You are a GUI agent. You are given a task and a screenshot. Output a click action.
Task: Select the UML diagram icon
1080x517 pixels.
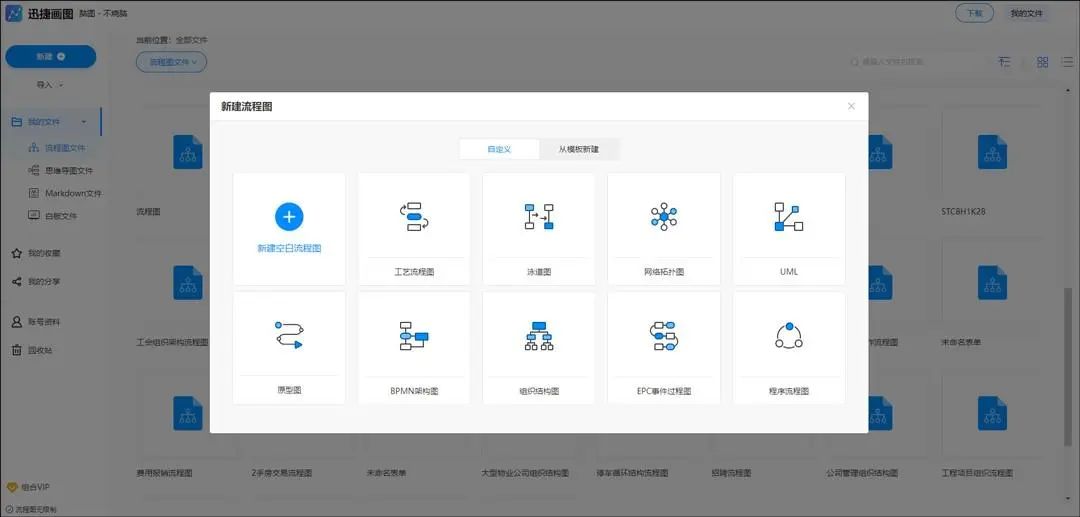coord(789,216)
